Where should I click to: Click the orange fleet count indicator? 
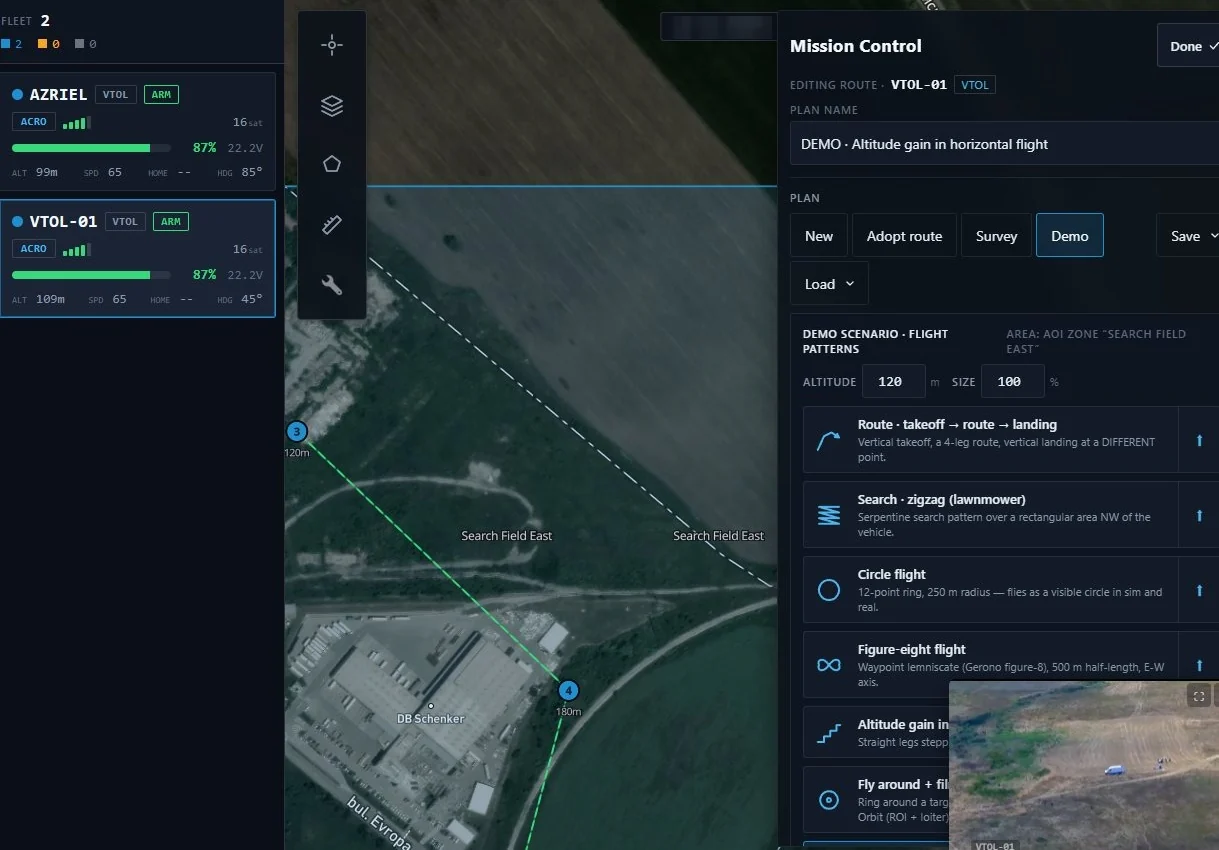(48, 44)
